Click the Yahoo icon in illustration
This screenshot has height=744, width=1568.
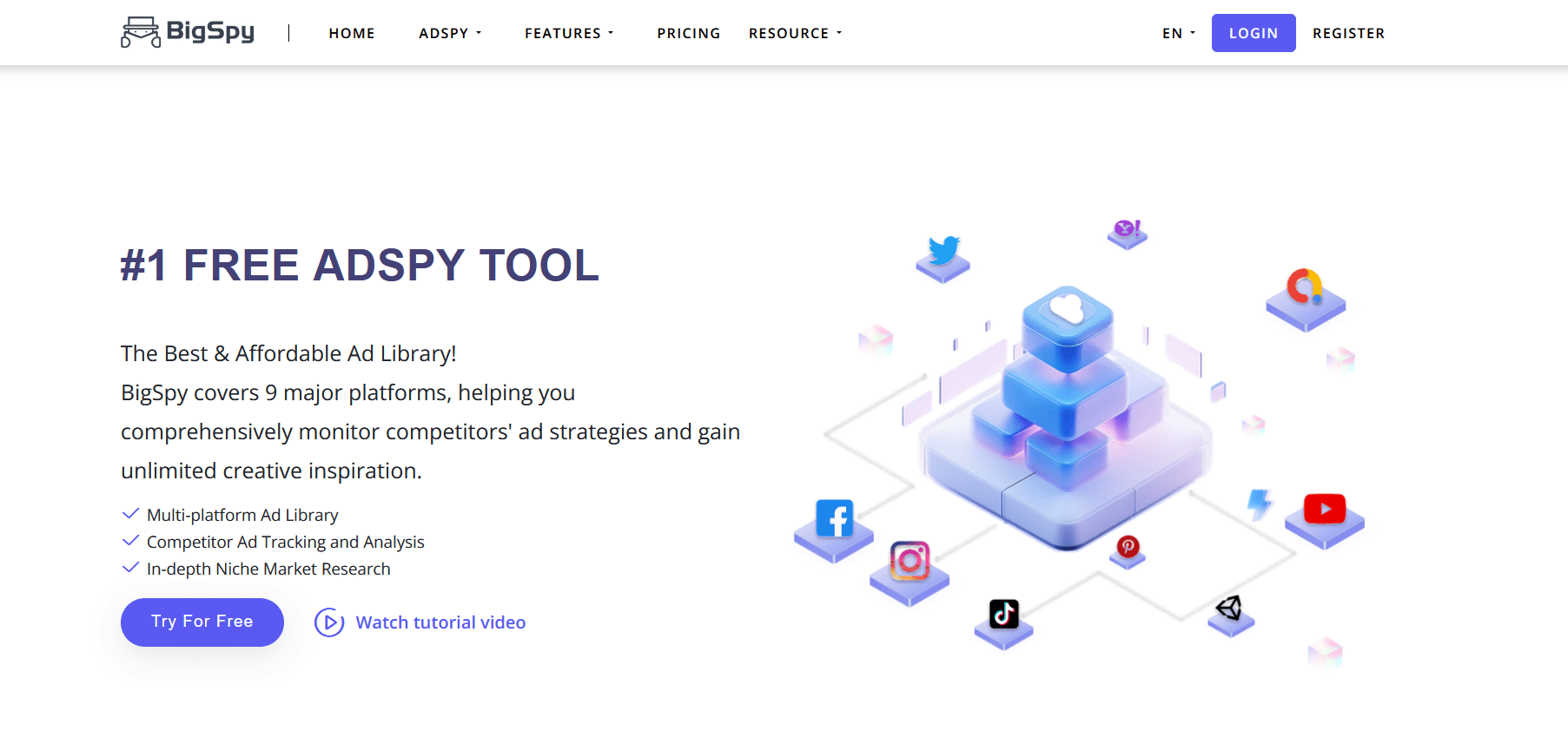pyautogui.click(x=1128, y=228)
